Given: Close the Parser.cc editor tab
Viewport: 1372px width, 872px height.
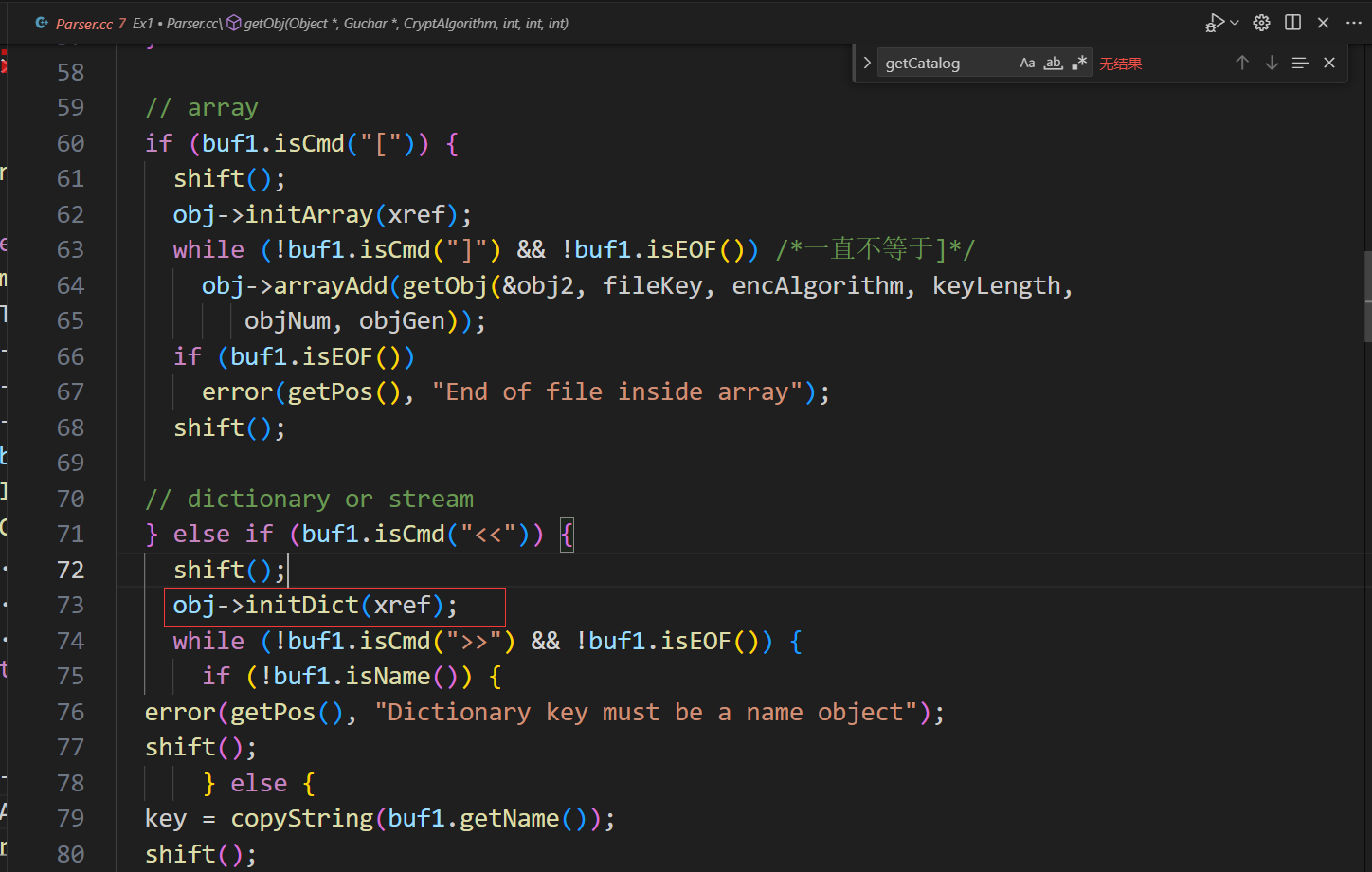Looking at the screenshot, I should click(x=1324, y=23).
